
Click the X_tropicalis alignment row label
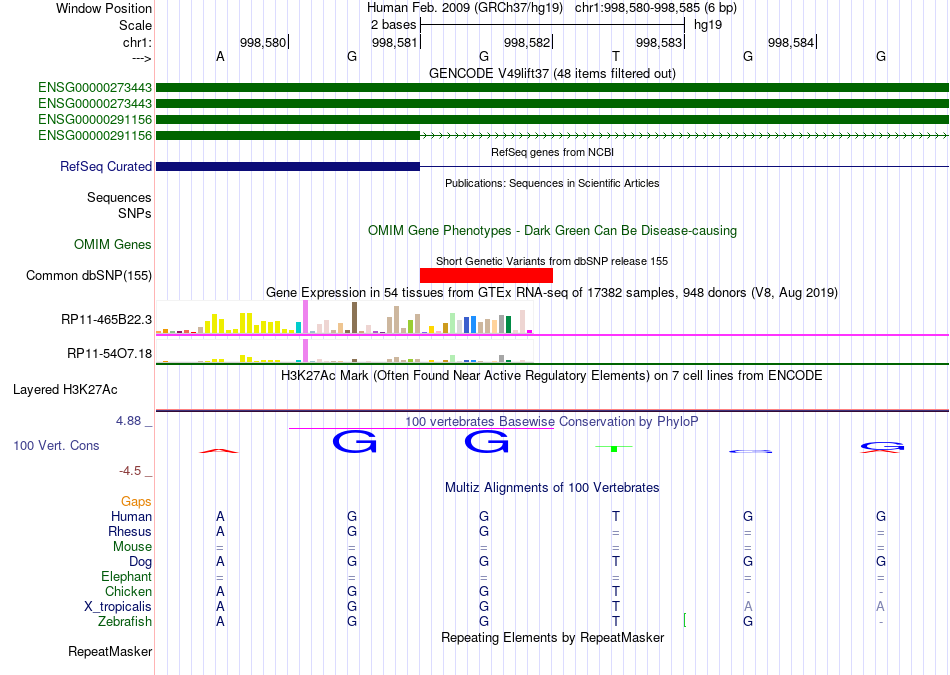(x=118, y=607)
